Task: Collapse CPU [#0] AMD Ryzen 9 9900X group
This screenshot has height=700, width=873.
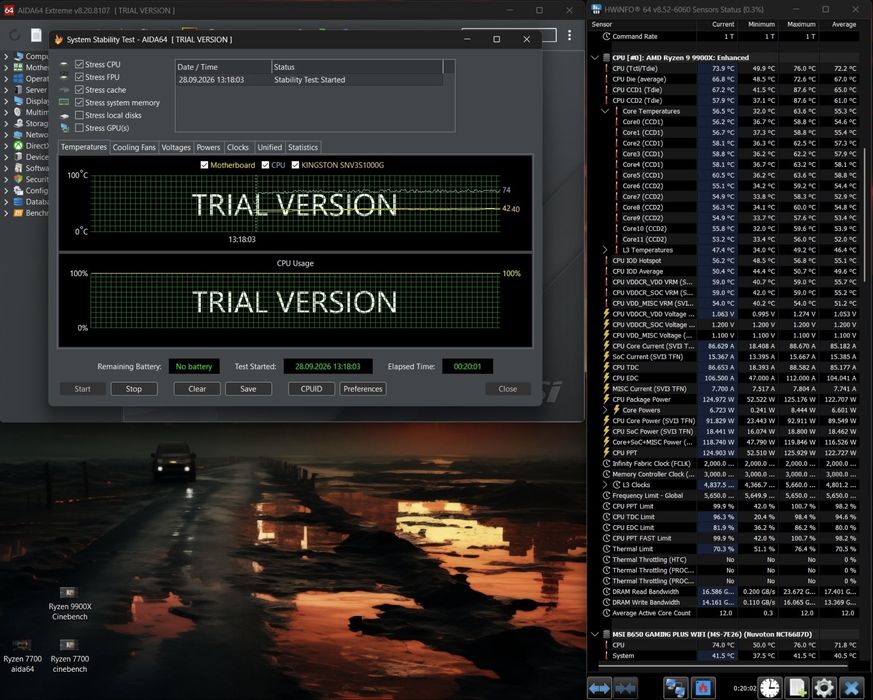Action: [x=595, y=57]
